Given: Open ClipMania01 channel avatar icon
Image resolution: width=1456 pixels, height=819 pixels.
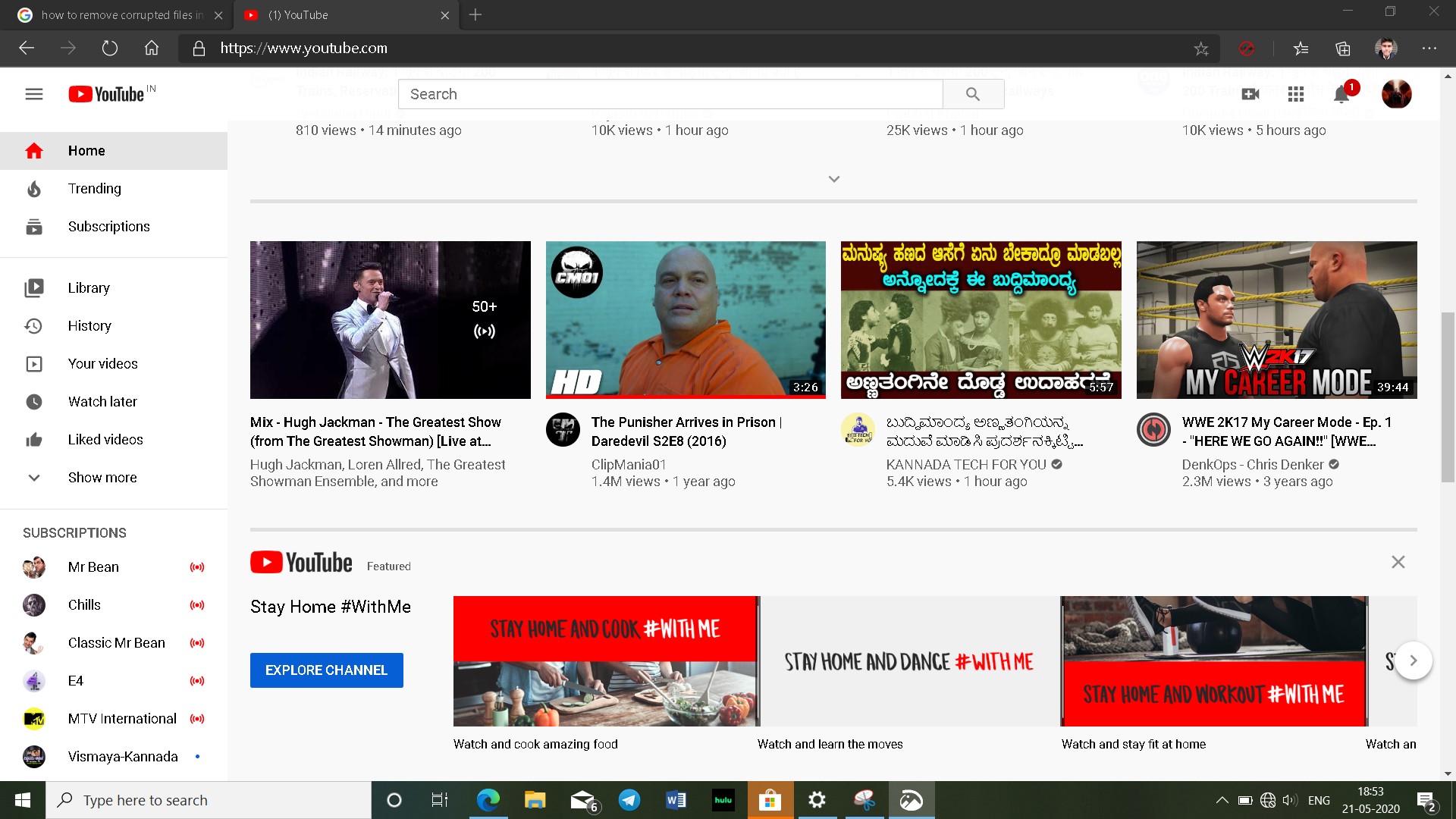Looking at the screenshot, I should tap(563, 430).
